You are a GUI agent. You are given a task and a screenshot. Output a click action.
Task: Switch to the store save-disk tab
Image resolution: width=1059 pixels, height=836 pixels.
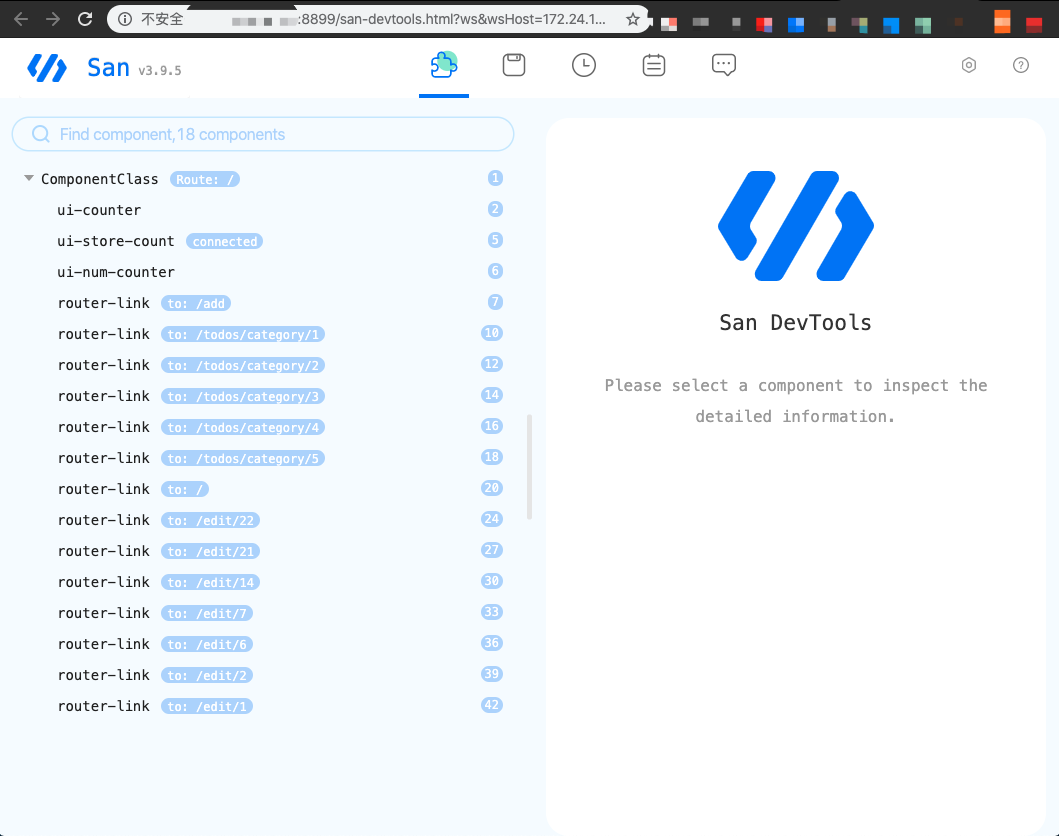tap(514, 66)
